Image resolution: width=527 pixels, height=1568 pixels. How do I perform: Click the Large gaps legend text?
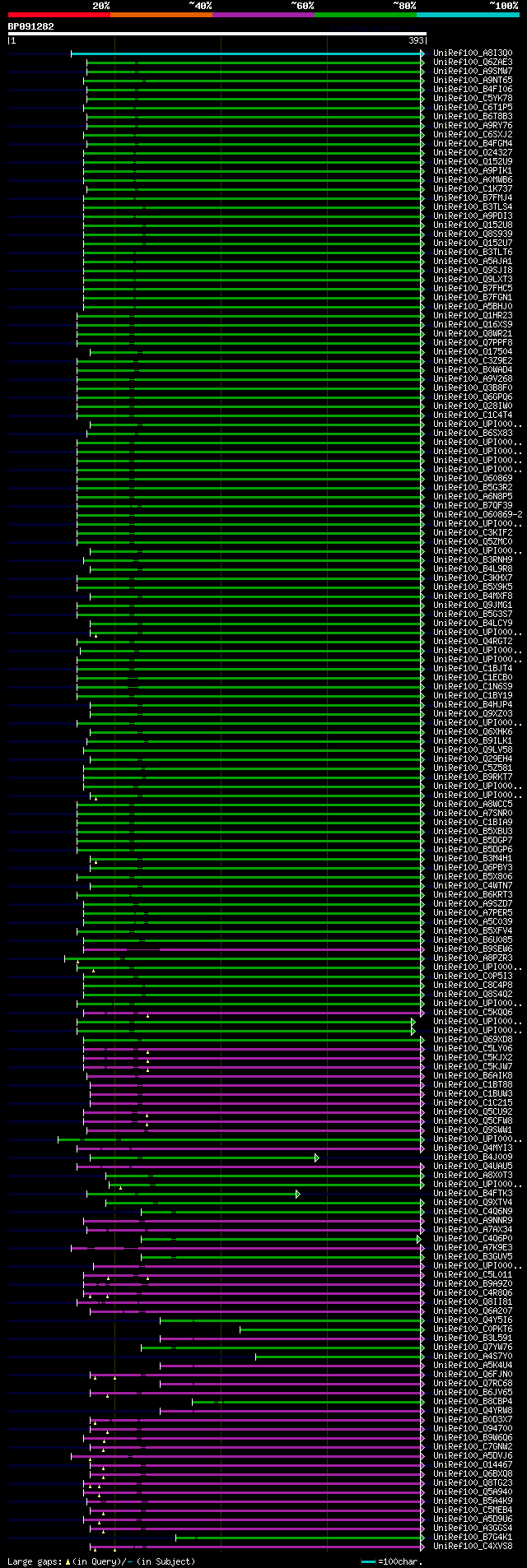pyautogui.click(x=101, y=1561)
